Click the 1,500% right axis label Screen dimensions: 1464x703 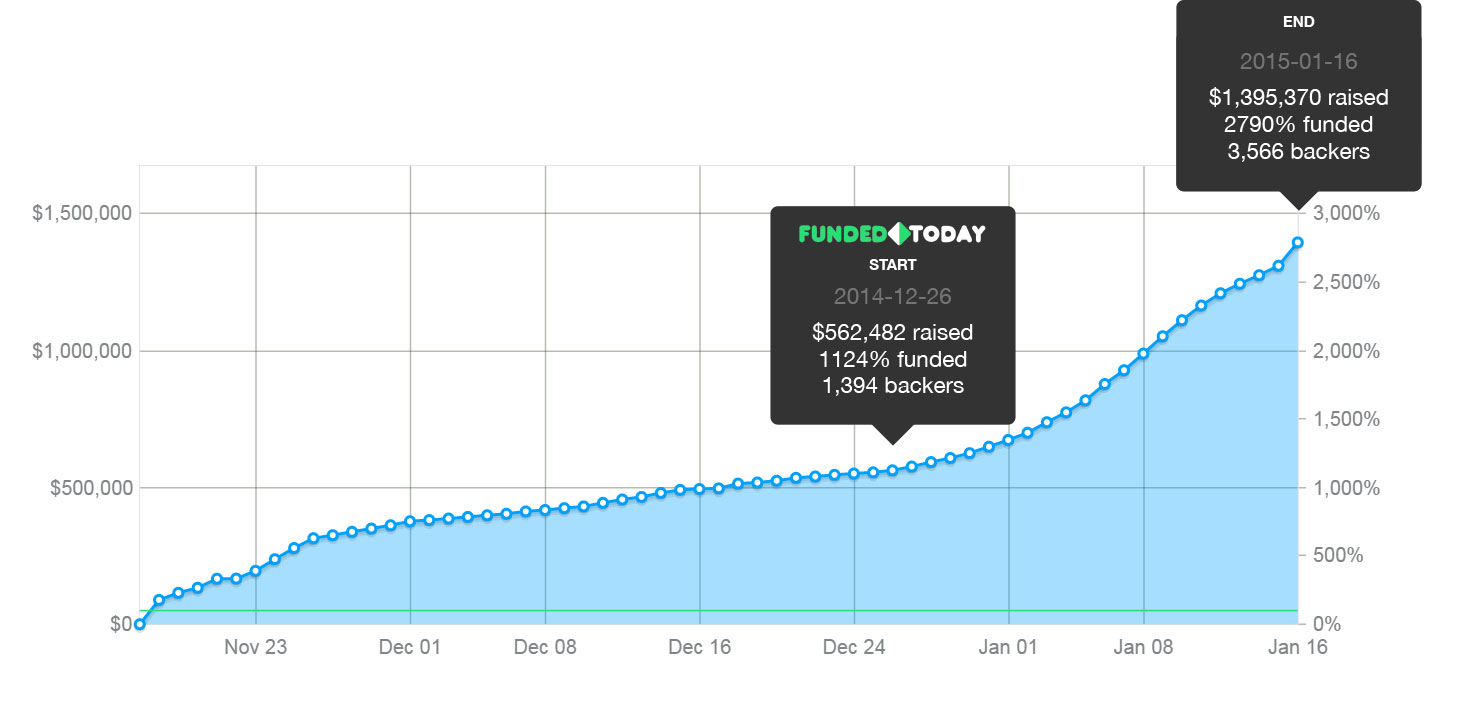[x=1346, y=419]
